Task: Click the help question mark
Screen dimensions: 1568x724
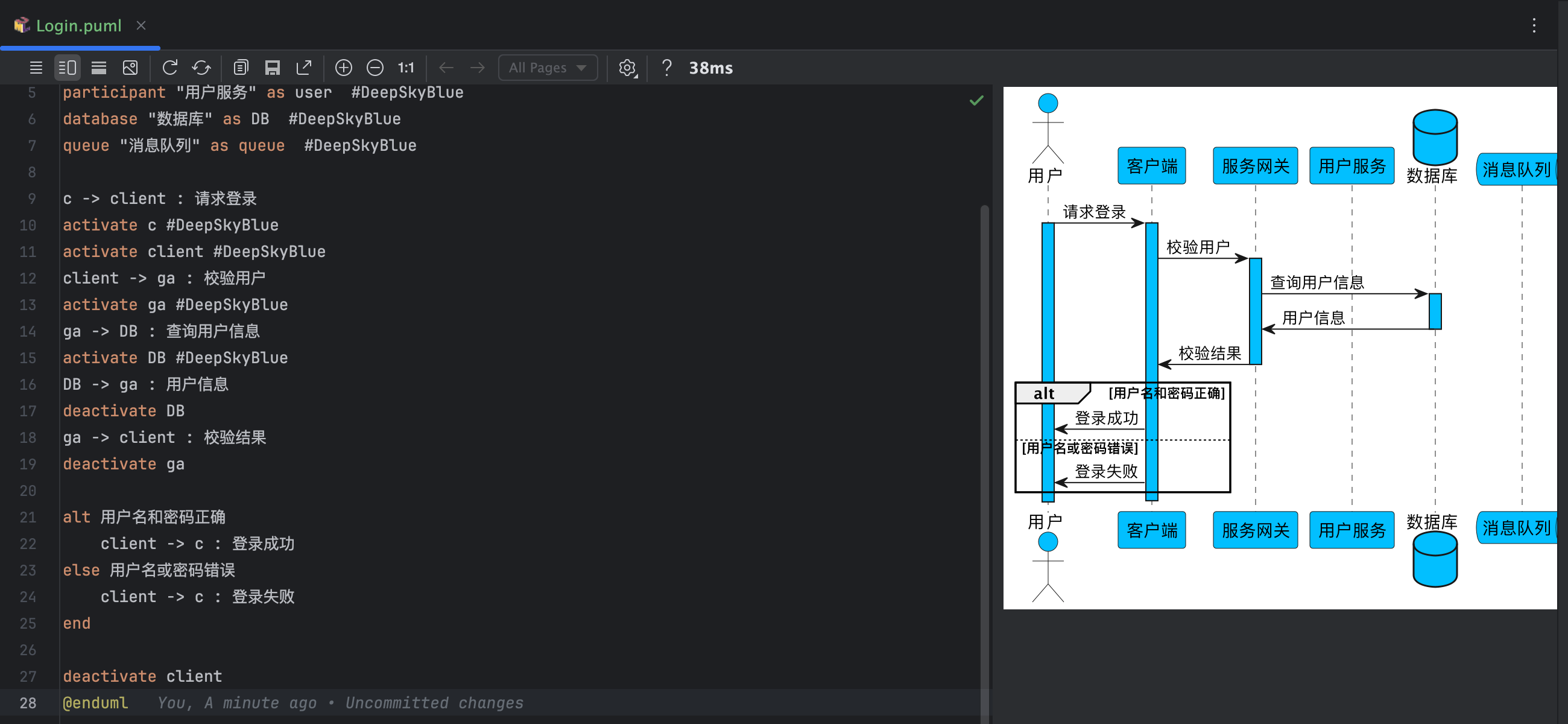Action: (666, 68)
